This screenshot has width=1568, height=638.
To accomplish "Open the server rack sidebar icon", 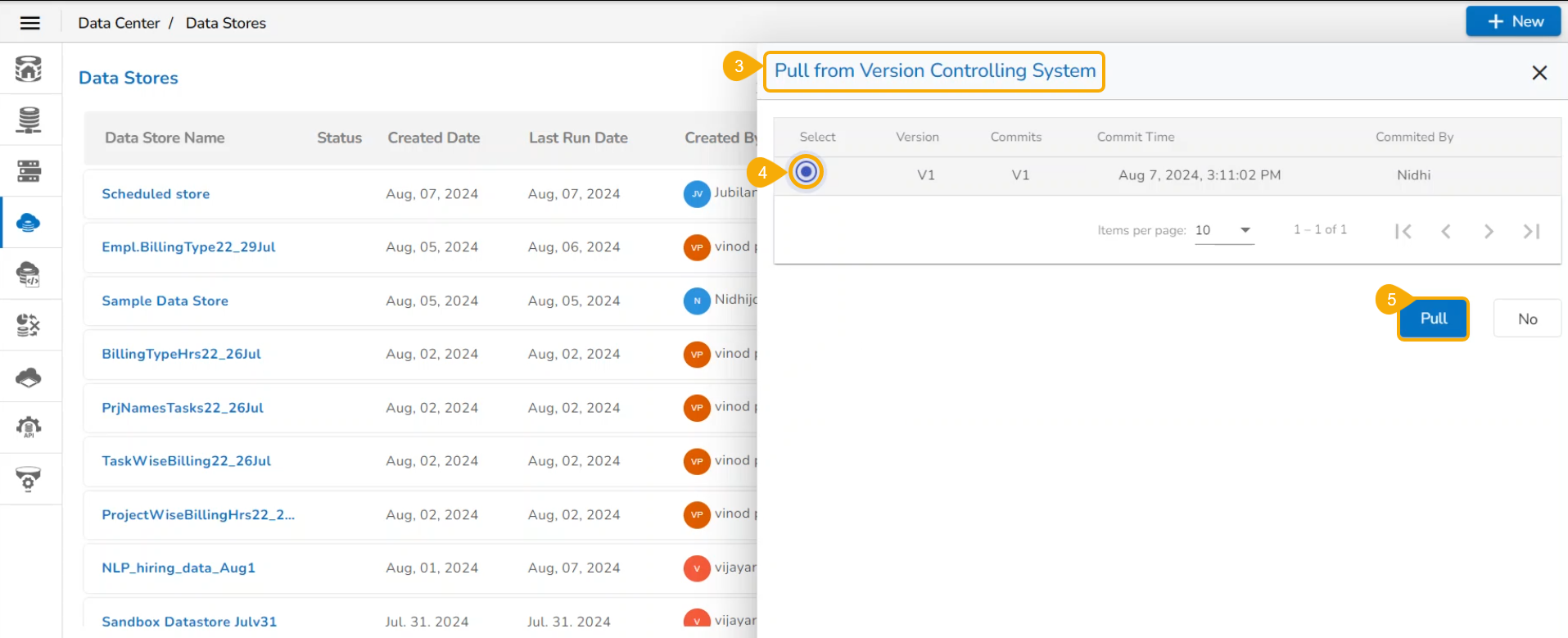I will click(29, 171).
